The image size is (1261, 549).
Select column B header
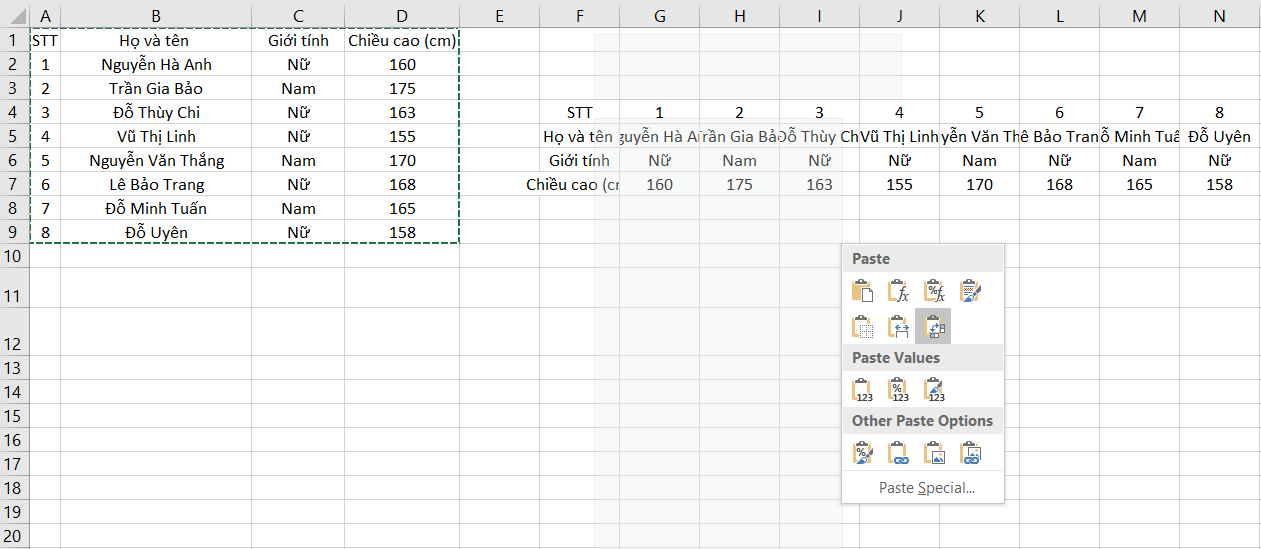[156, 15]
